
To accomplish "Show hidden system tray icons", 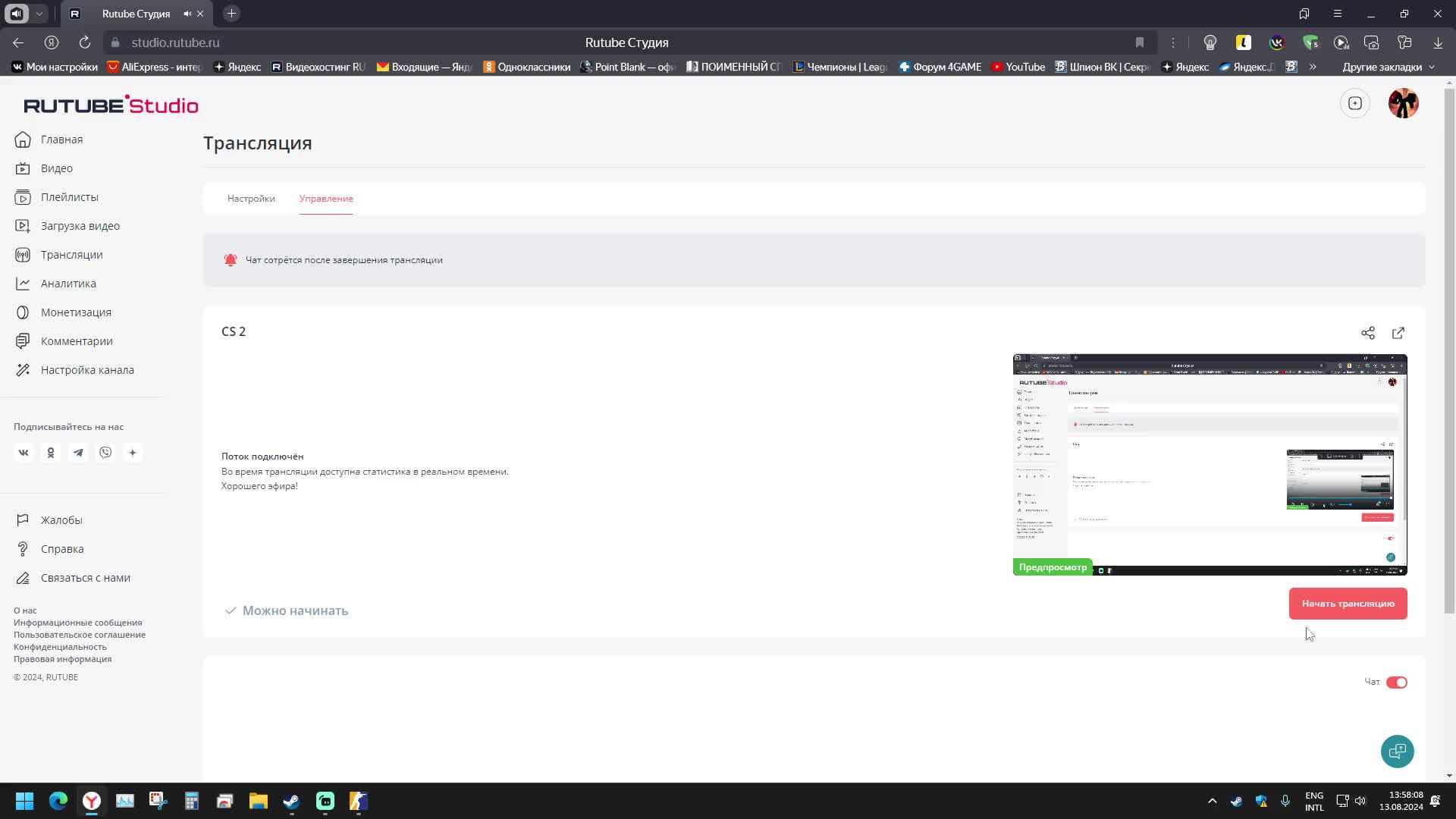I will point(1212,801).
